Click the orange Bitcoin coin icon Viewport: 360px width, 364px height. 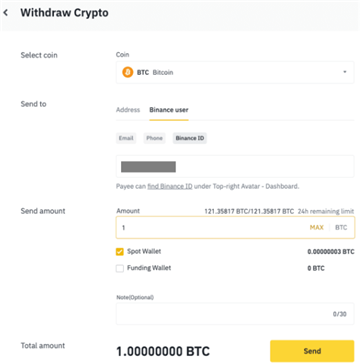[127, 72]
